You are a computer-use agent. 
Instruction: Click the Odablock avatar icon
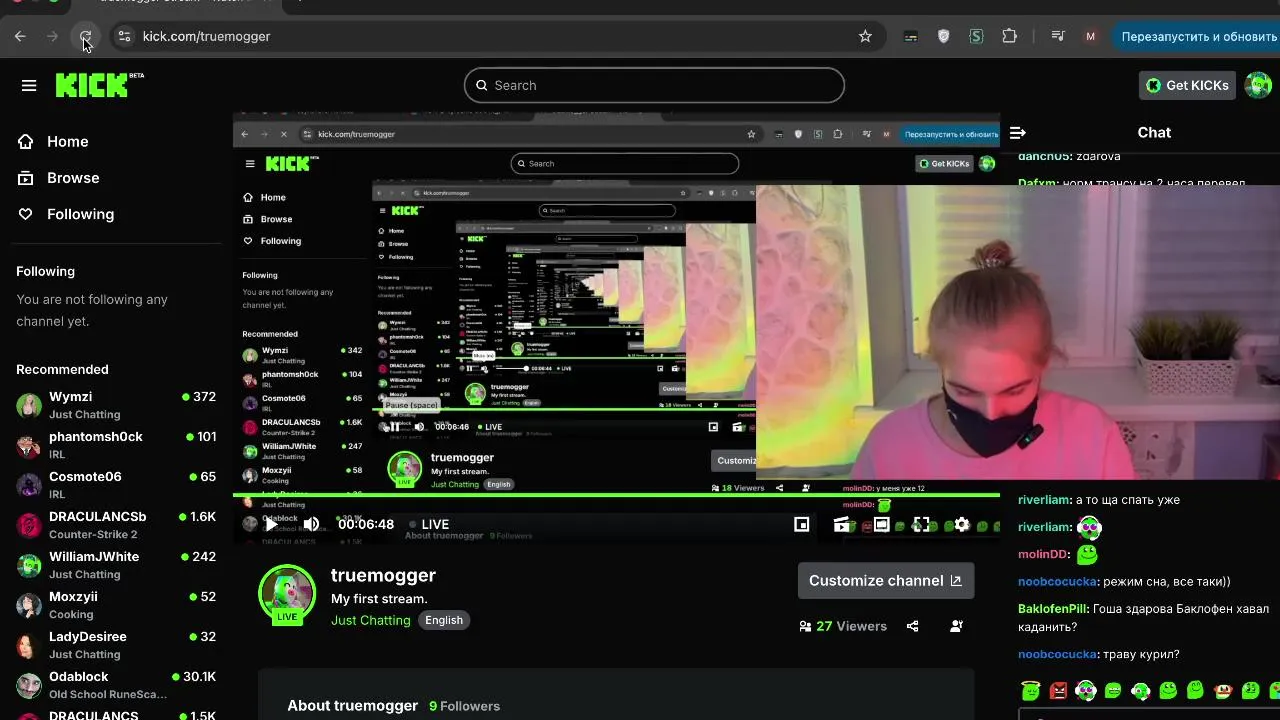pos(29,685)
